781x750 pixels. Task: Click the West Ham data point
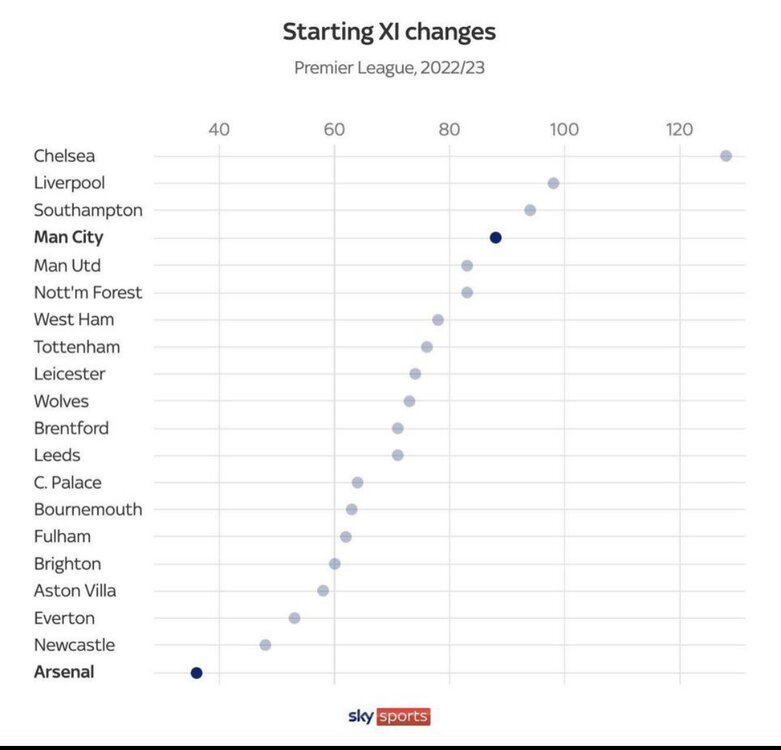click(438, 320)
